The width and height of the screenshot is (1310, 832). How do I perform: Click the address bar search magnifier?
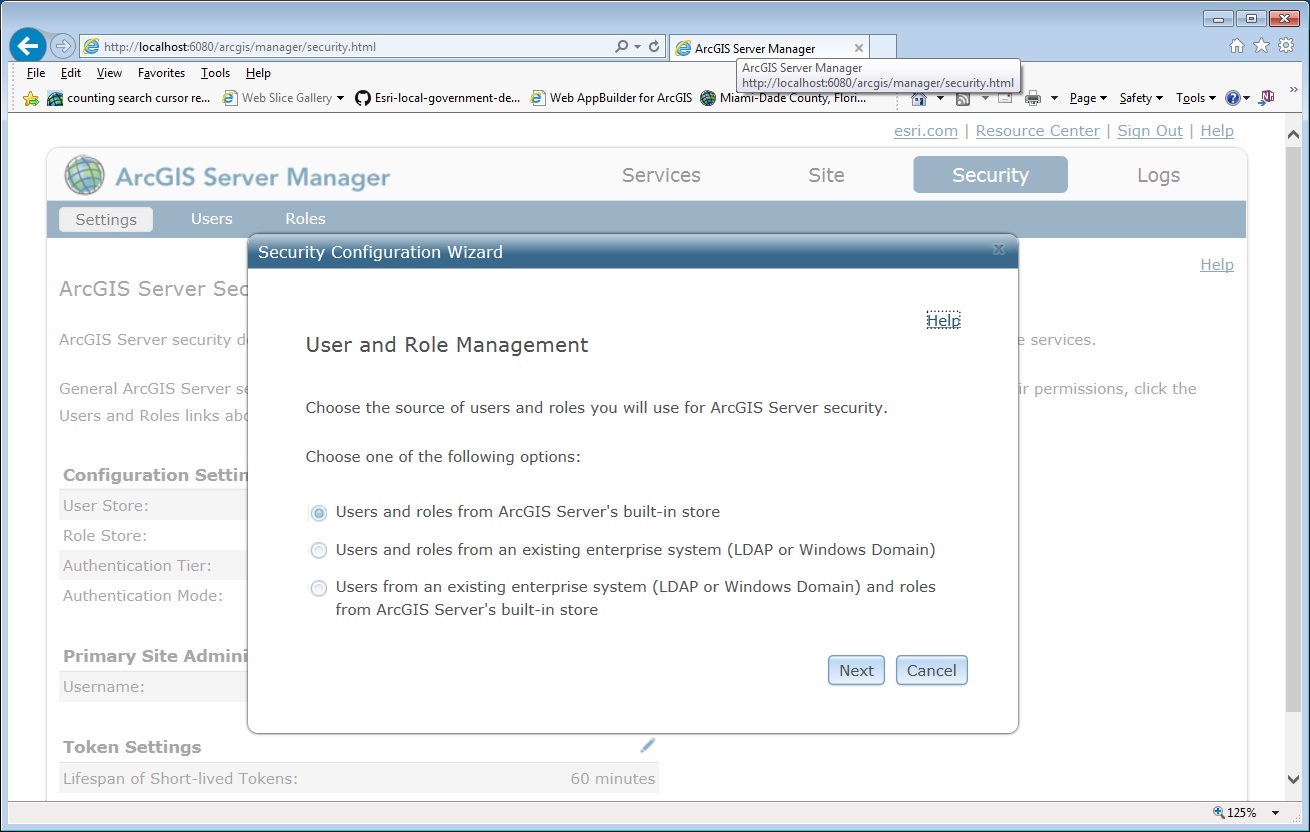pyautogui.click(x=622, y=46)
